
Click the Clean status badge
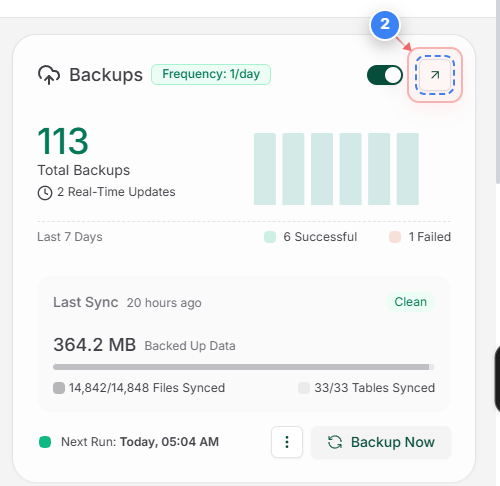[x=410, y=302]
